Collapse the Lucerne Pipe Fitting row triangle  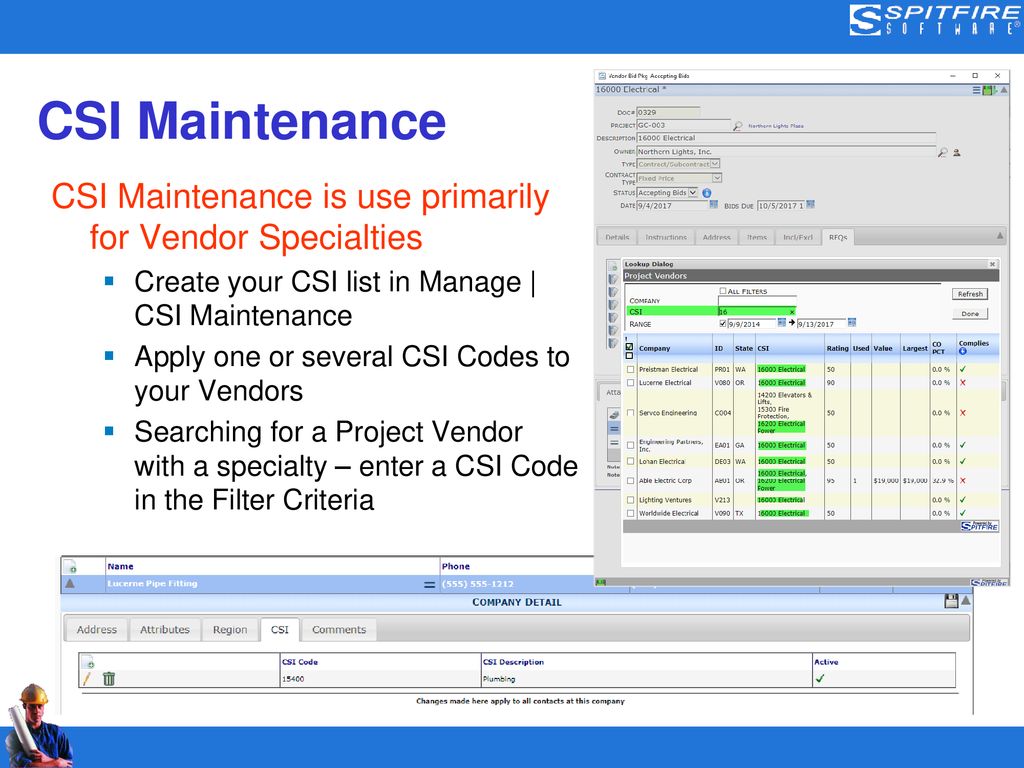[70, 584]
